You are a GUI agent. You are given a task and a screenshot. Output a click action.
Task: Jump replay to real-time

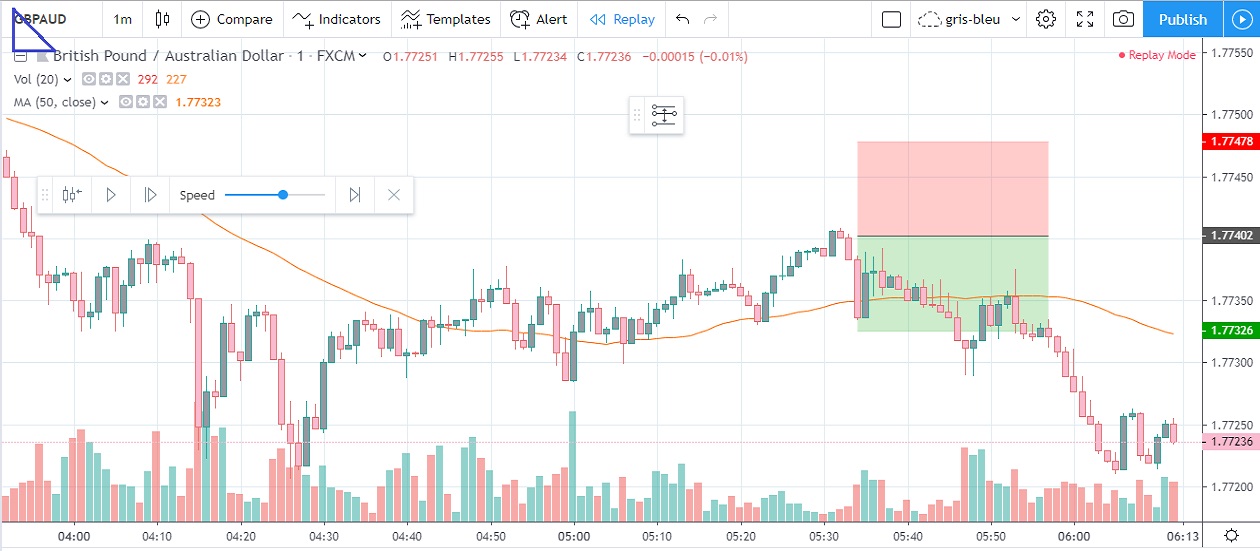[354, 195]
